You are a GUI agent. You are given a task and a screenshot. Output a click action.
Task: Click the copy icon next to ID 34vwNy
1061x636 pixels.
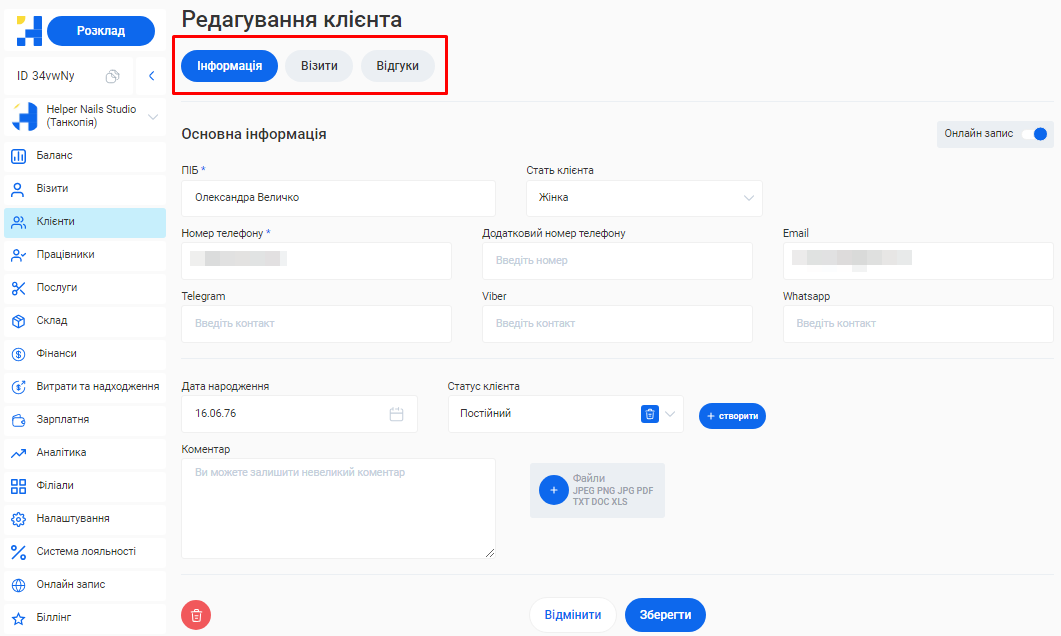[113, 76]
